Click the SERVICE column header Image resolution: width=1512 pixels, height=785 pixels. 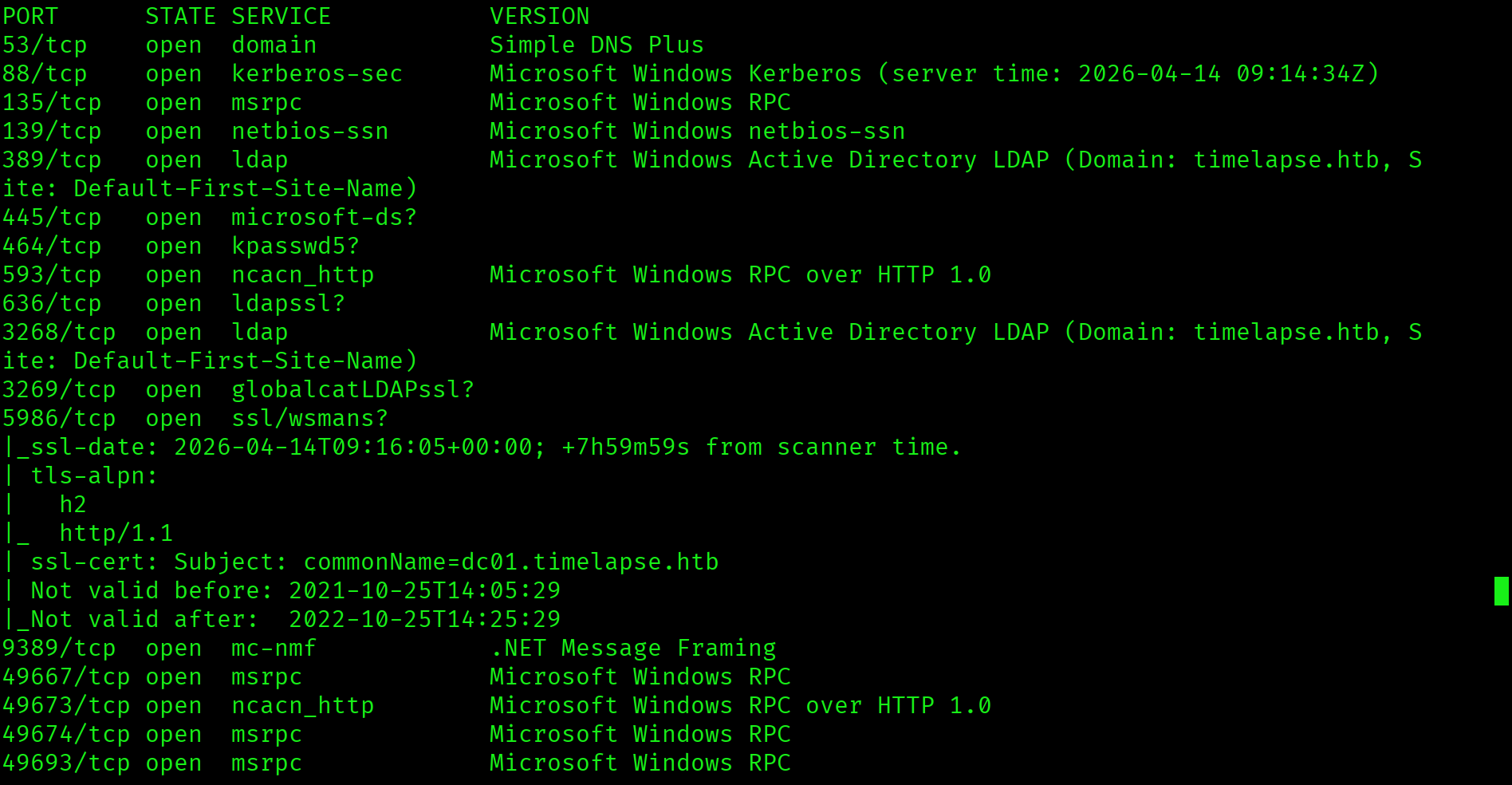point(281,16)
